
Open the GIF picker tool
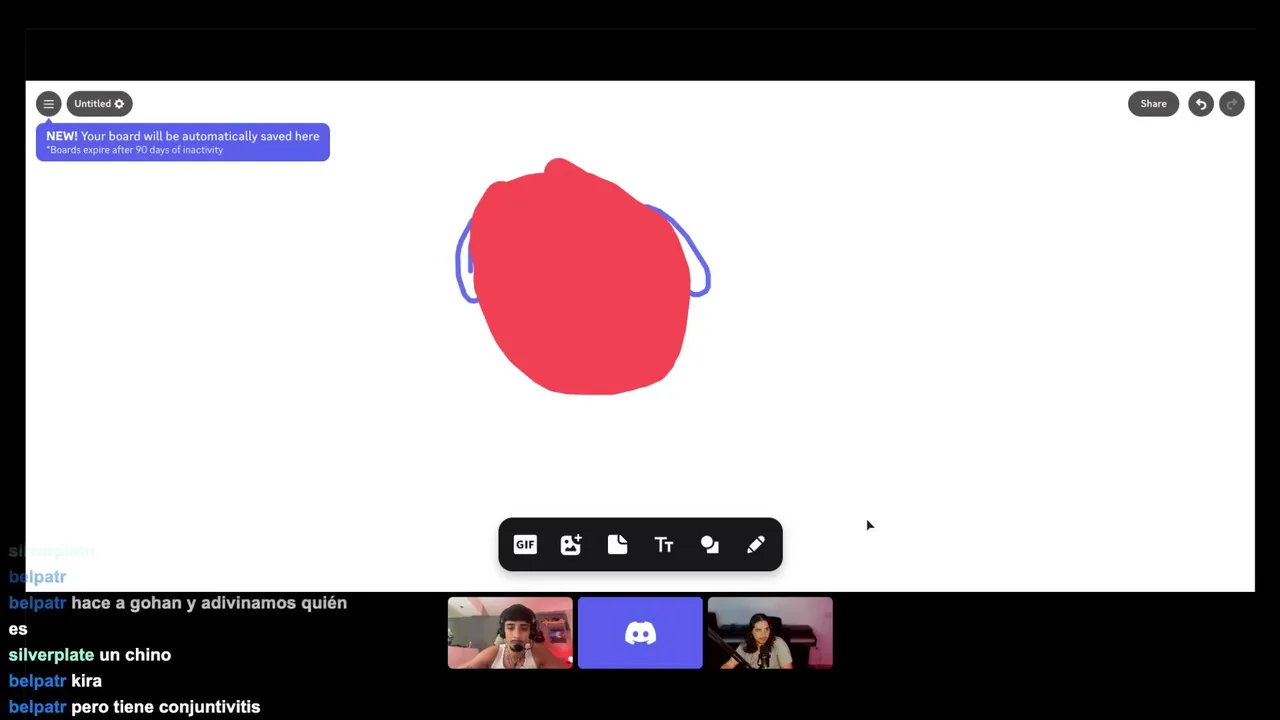[525, 545]
